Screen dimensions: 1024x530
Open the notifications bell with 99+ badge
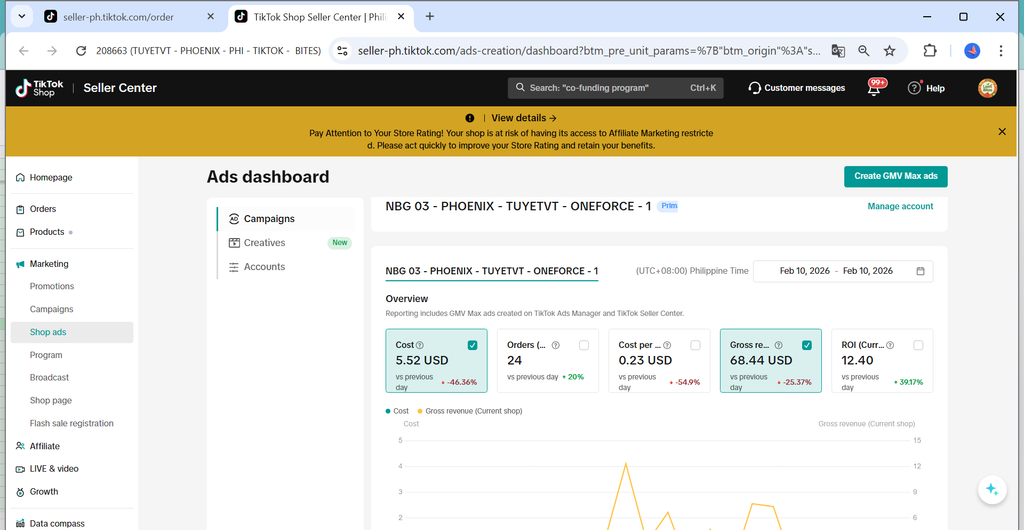(874, 88)
